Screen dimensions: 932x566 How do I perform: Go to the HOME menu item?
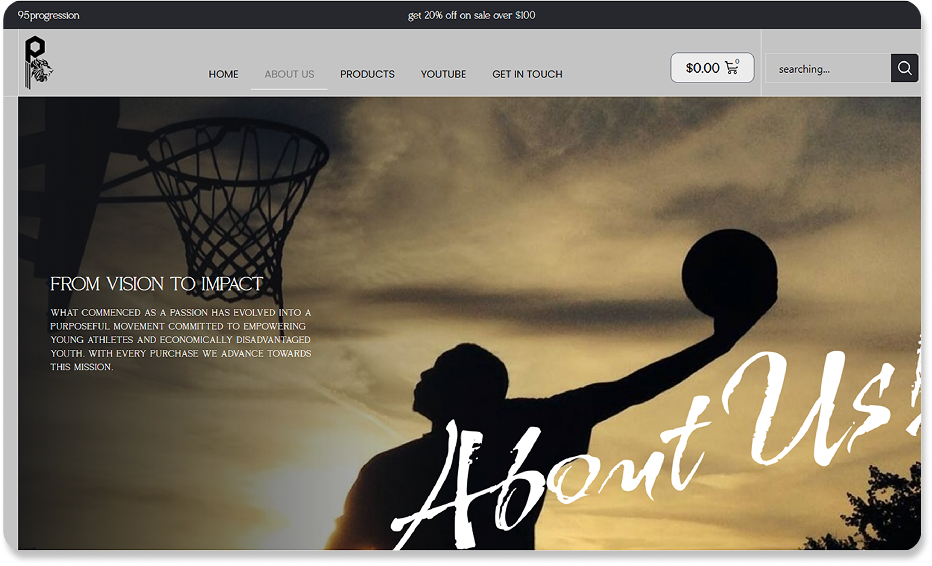click(x=223, y=74)
